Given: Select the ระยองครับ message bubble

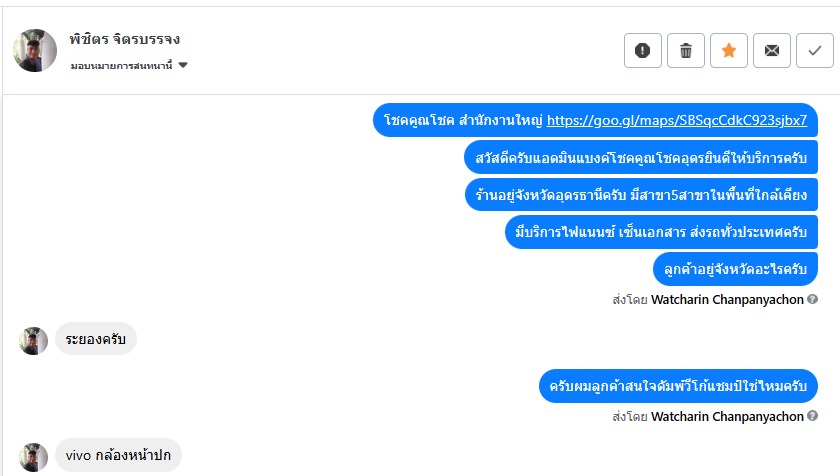Looking at the screenshot, I should coord(96,340).
